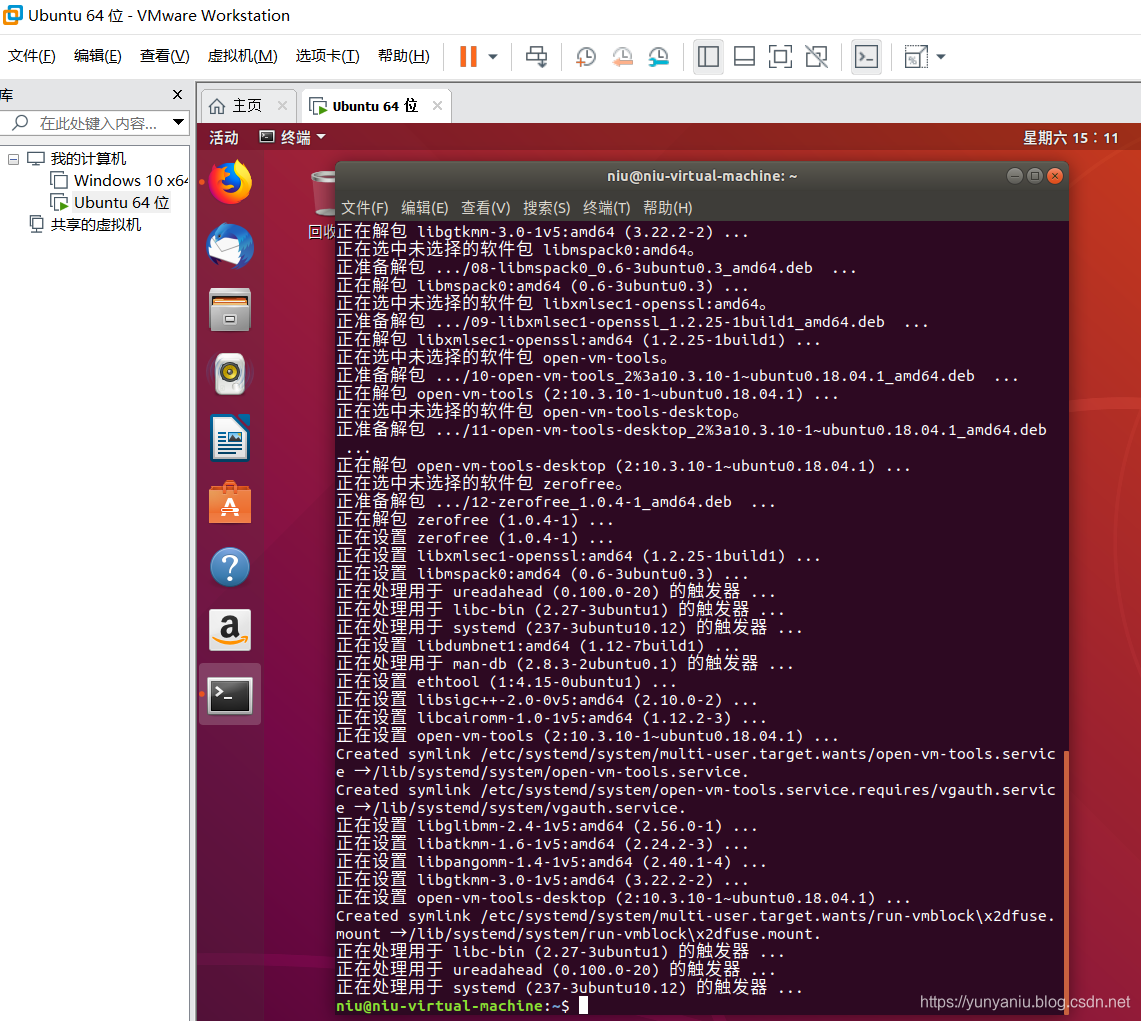The height and width of the screenshot is (1021, 1141).
Task: Open the 终端 app menu dropdown
Action: tap(293, 138)
